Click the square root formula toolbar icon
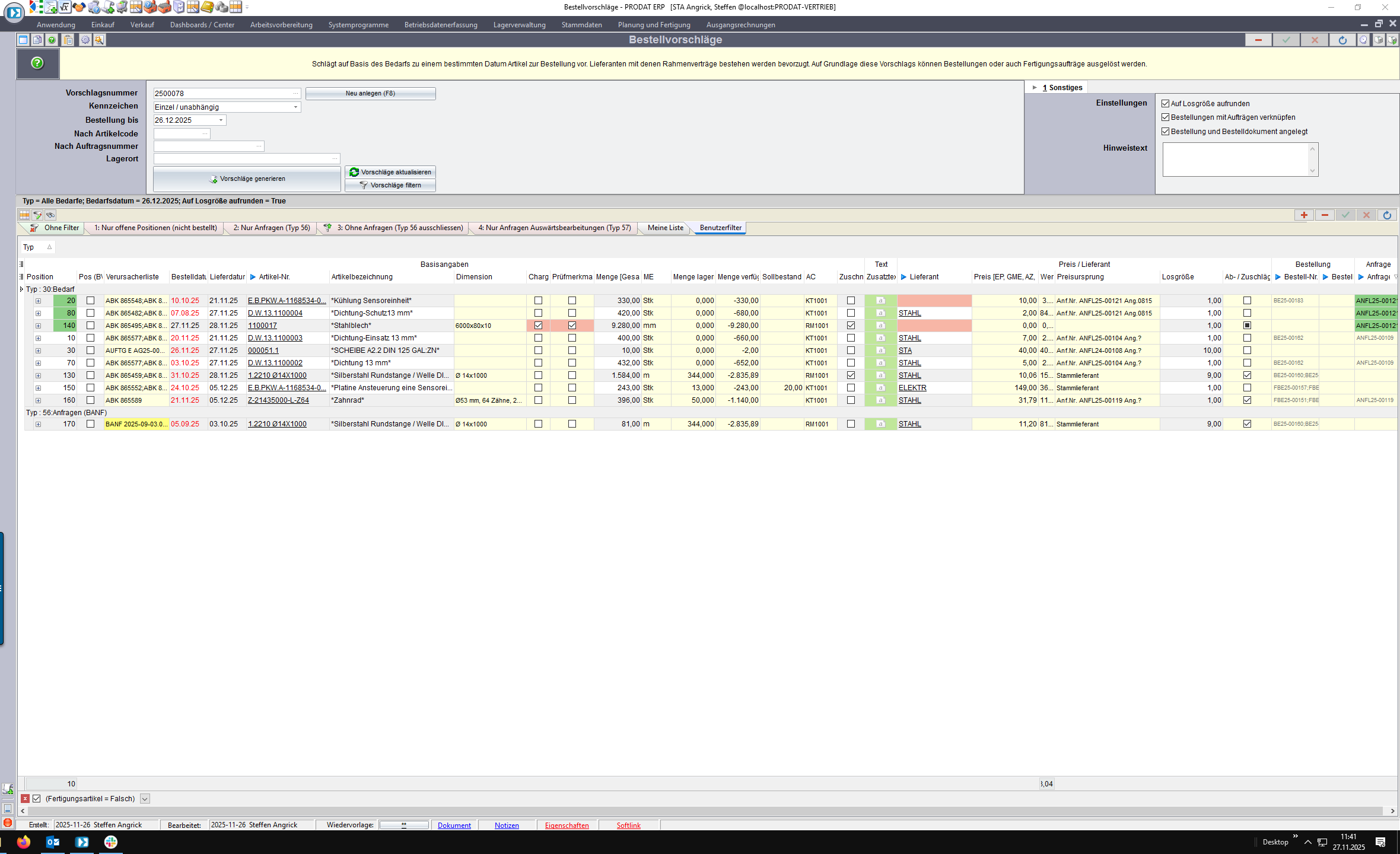 click(x=65, y=7)
